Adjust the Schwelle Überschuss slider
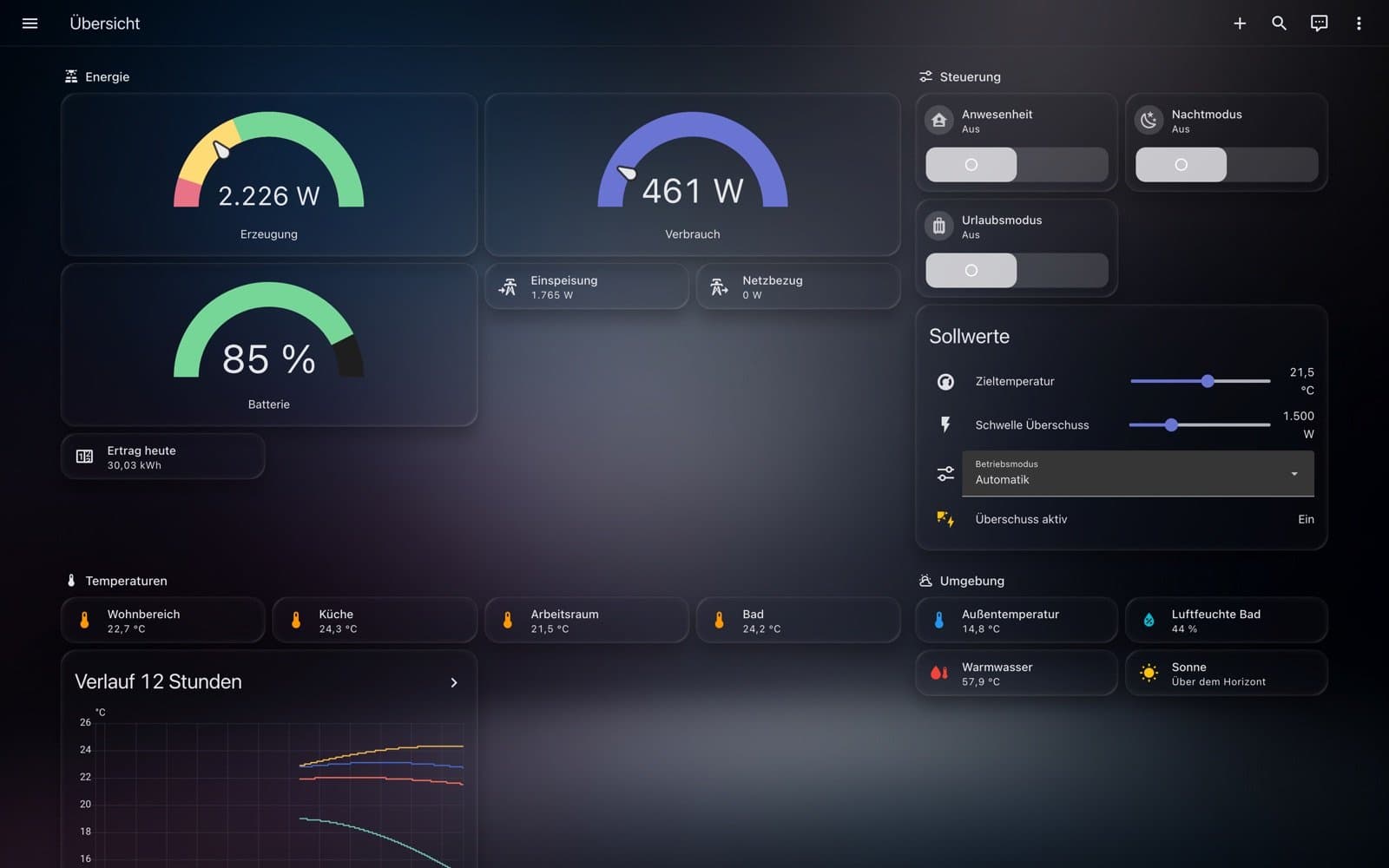The width and height of the screenshot is (1389, 868). pos(1200,424)
